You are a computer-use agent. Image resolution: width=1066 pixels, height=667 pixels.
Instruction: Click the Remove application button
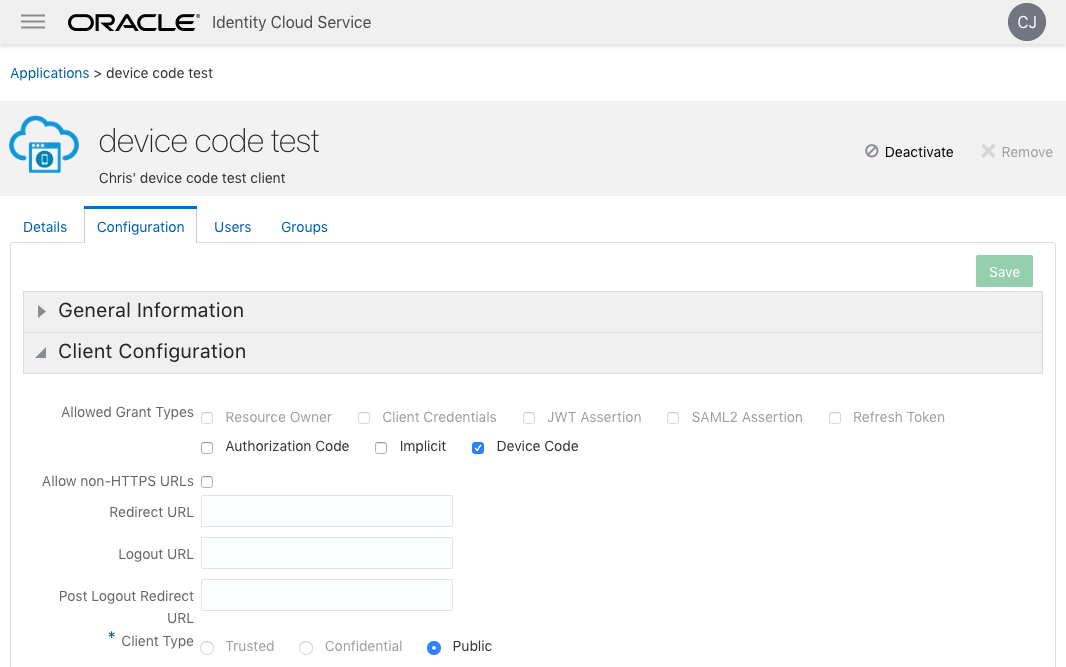(1016, 152)
